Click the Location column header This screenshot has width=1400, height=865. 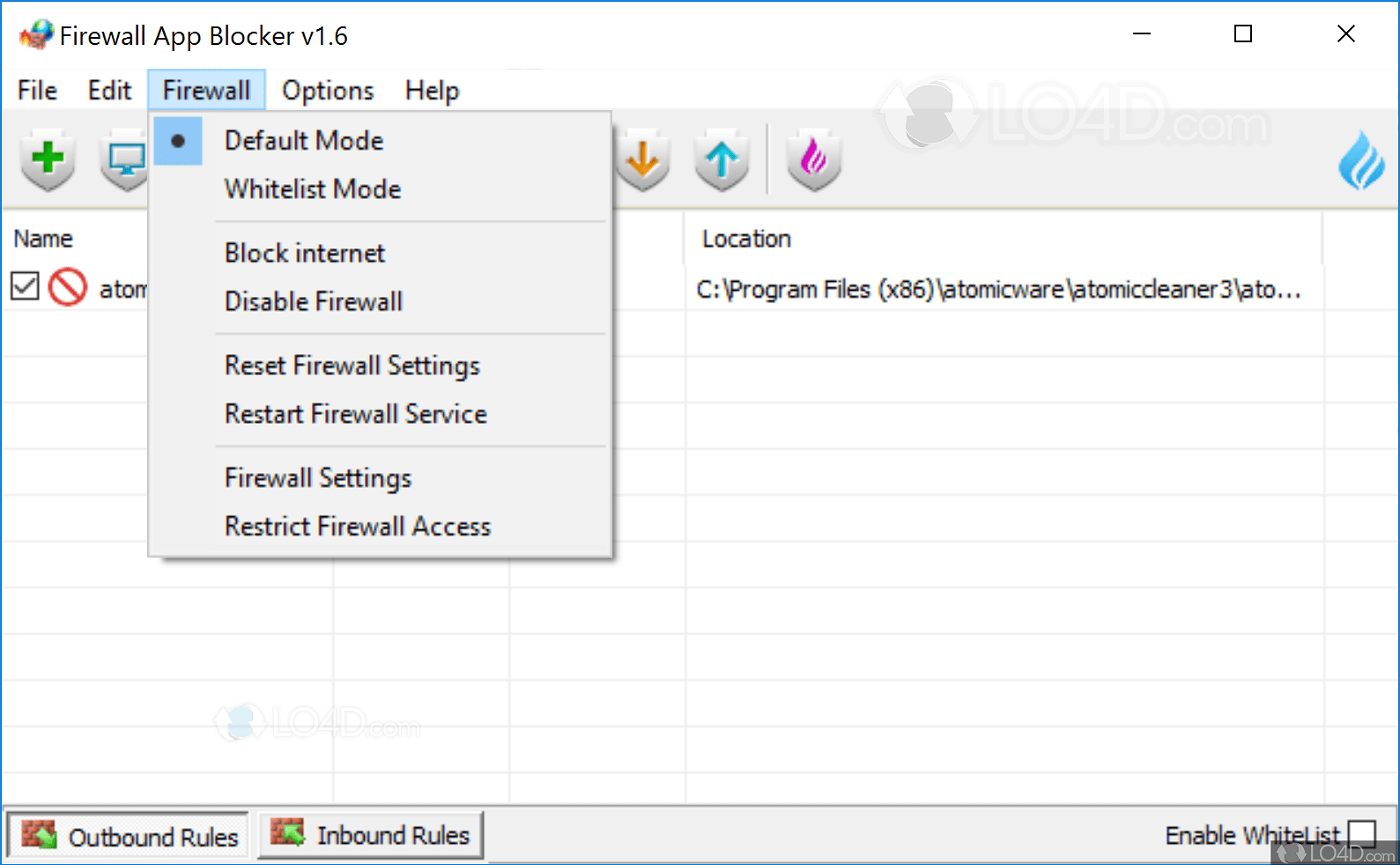746,238
